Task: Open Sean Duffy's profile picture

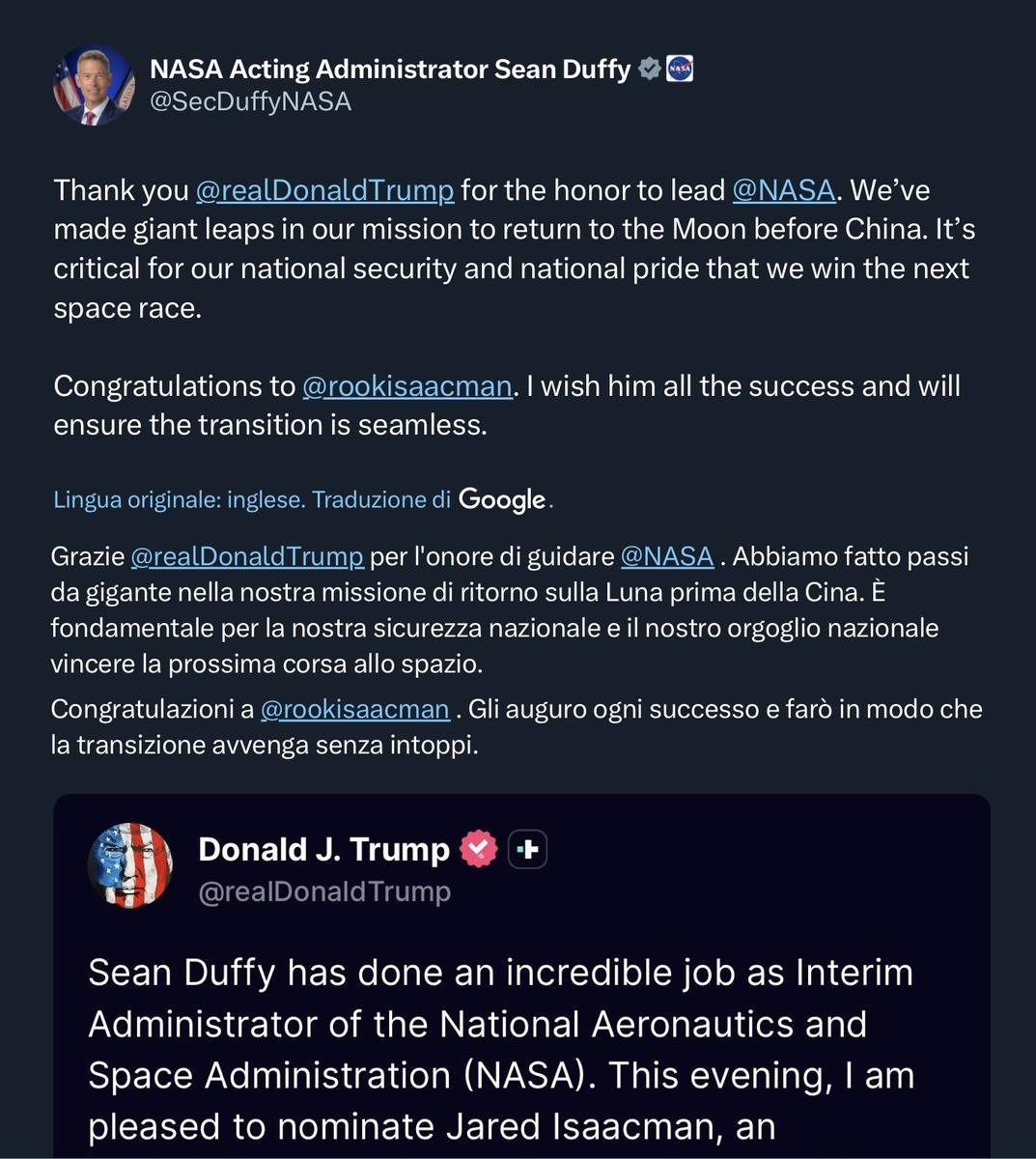Action: pyautogui.click(x=93, y=86)
